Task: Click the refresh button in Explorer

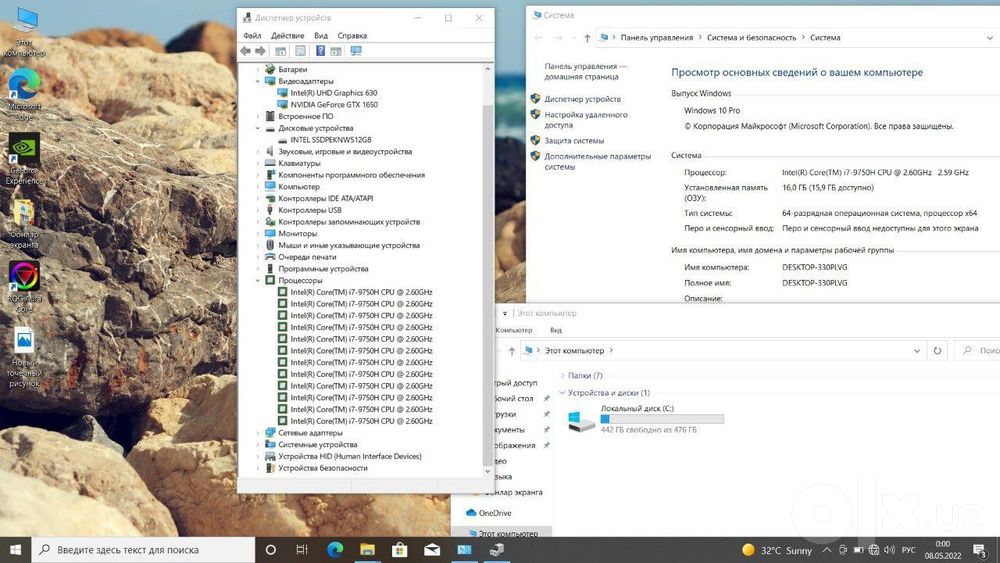Action: coord(937,351)
